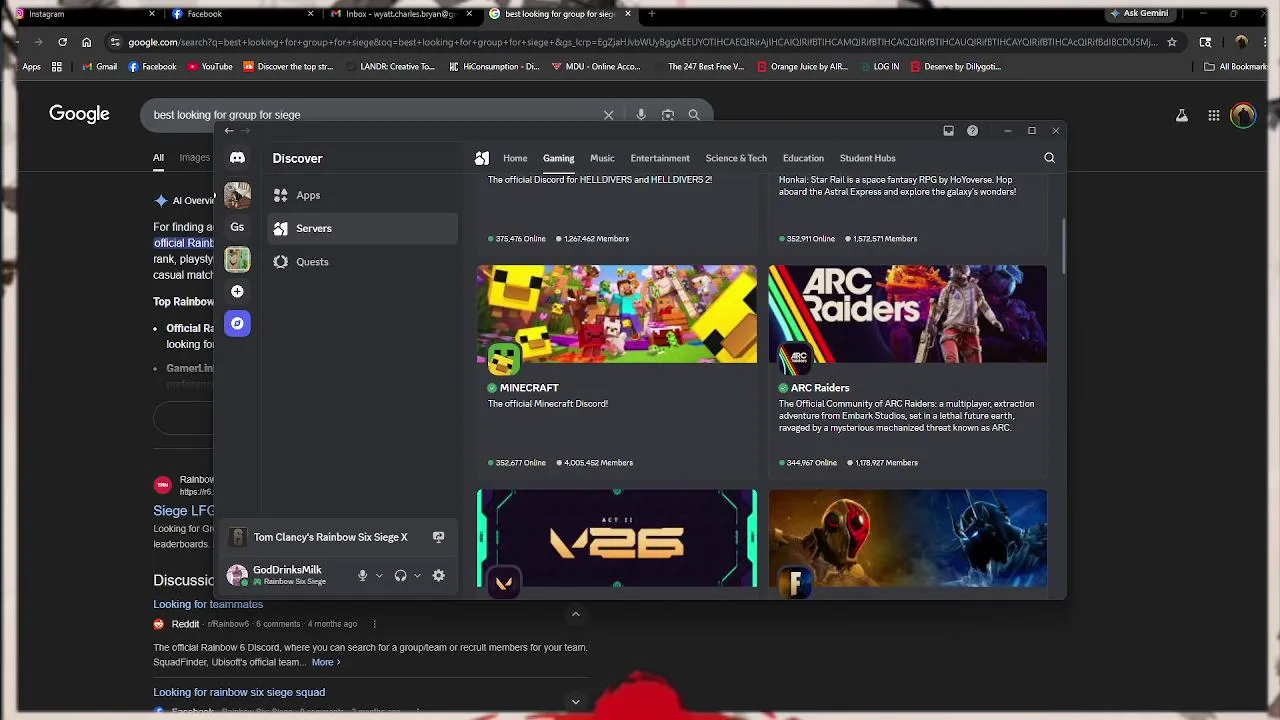The height and width of the screenshot is (720, 1280).
Task: Click the Discover category icon left of Home tab
Action: [x=482, y=158]
